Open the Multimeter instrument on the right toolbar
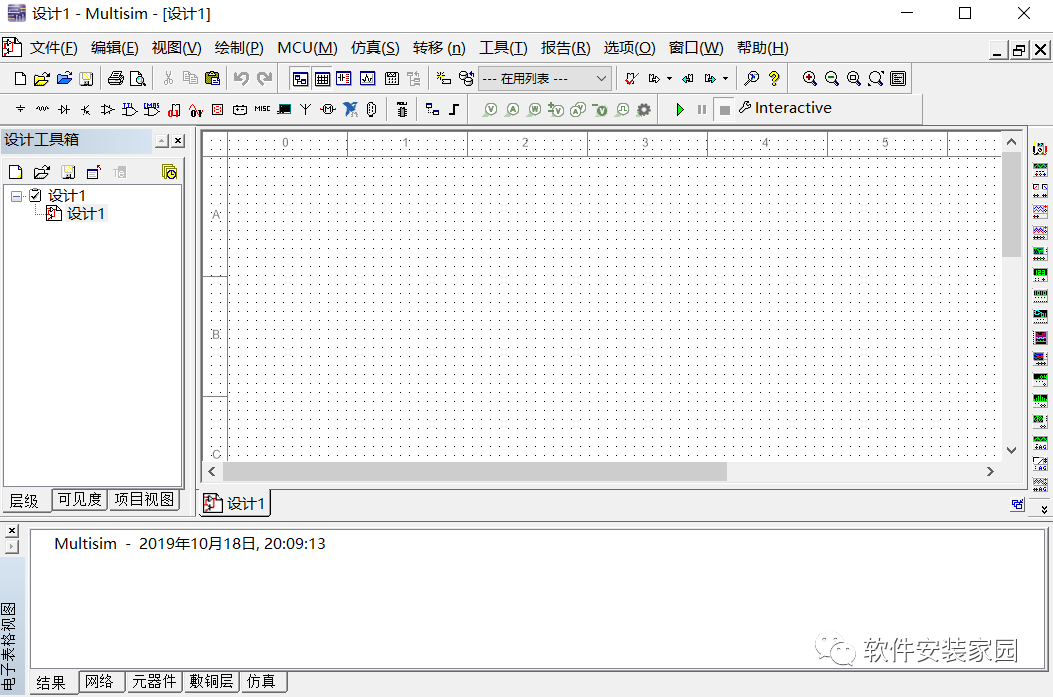1053x697 pixels. pyautogui.click(x=1040, y=147)
